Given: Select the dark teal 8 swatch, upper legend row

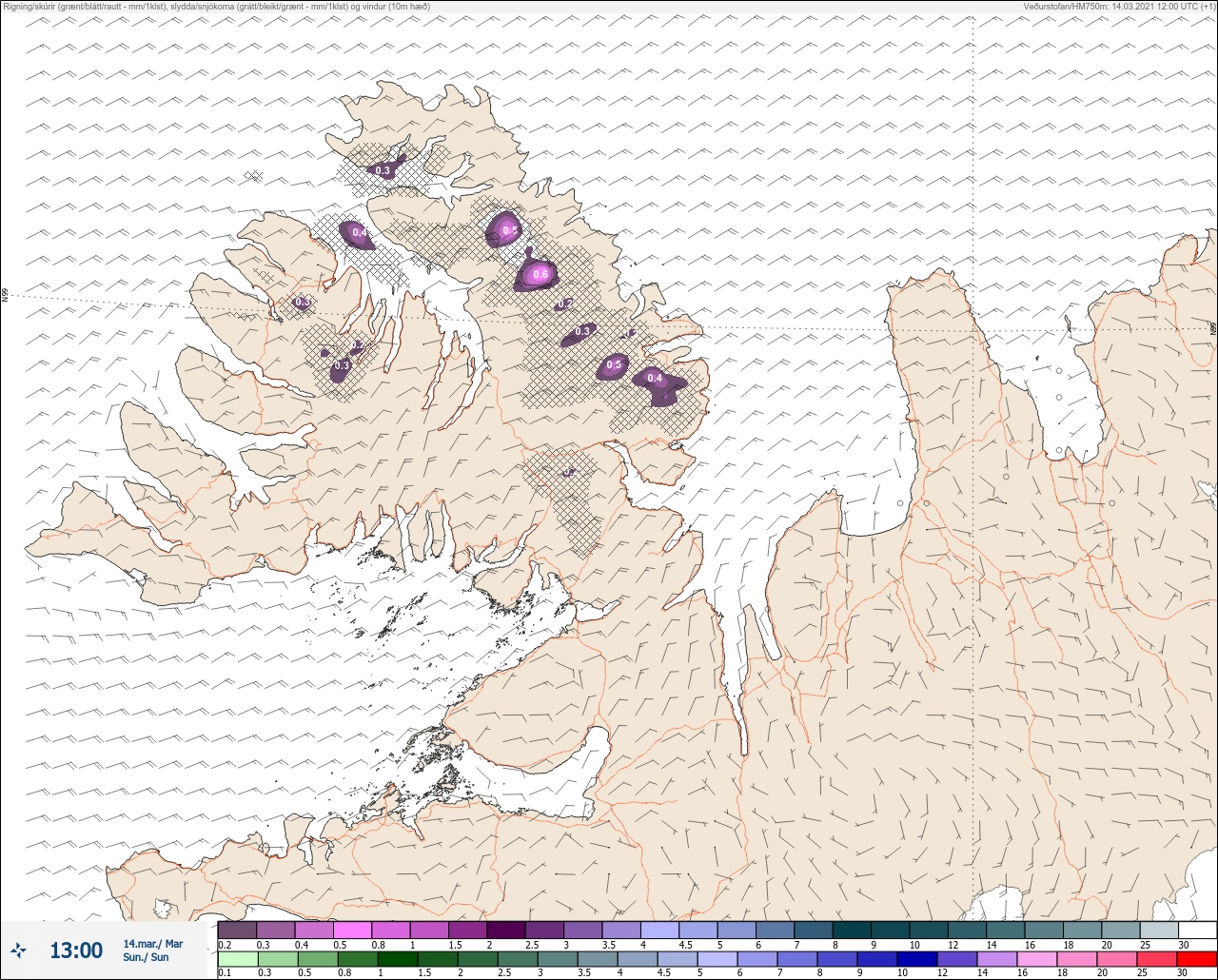Looking at the screenshot, I should coord(852,930).
